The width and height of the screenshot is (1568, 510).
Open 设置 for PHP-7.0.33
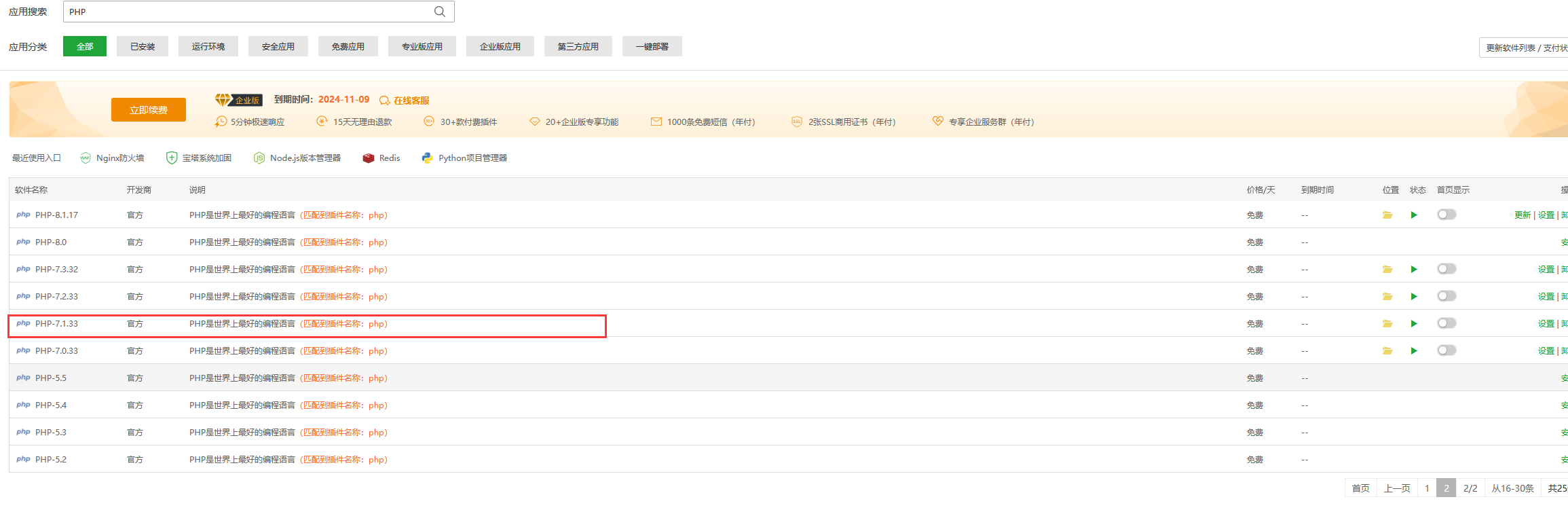tap(1546, 351)
